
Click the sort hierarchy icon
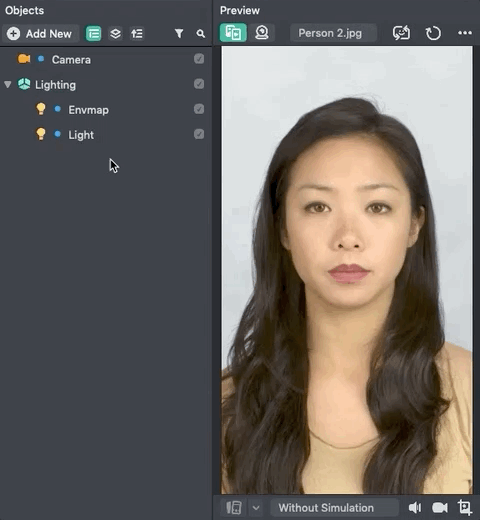[x=137, y=34]
